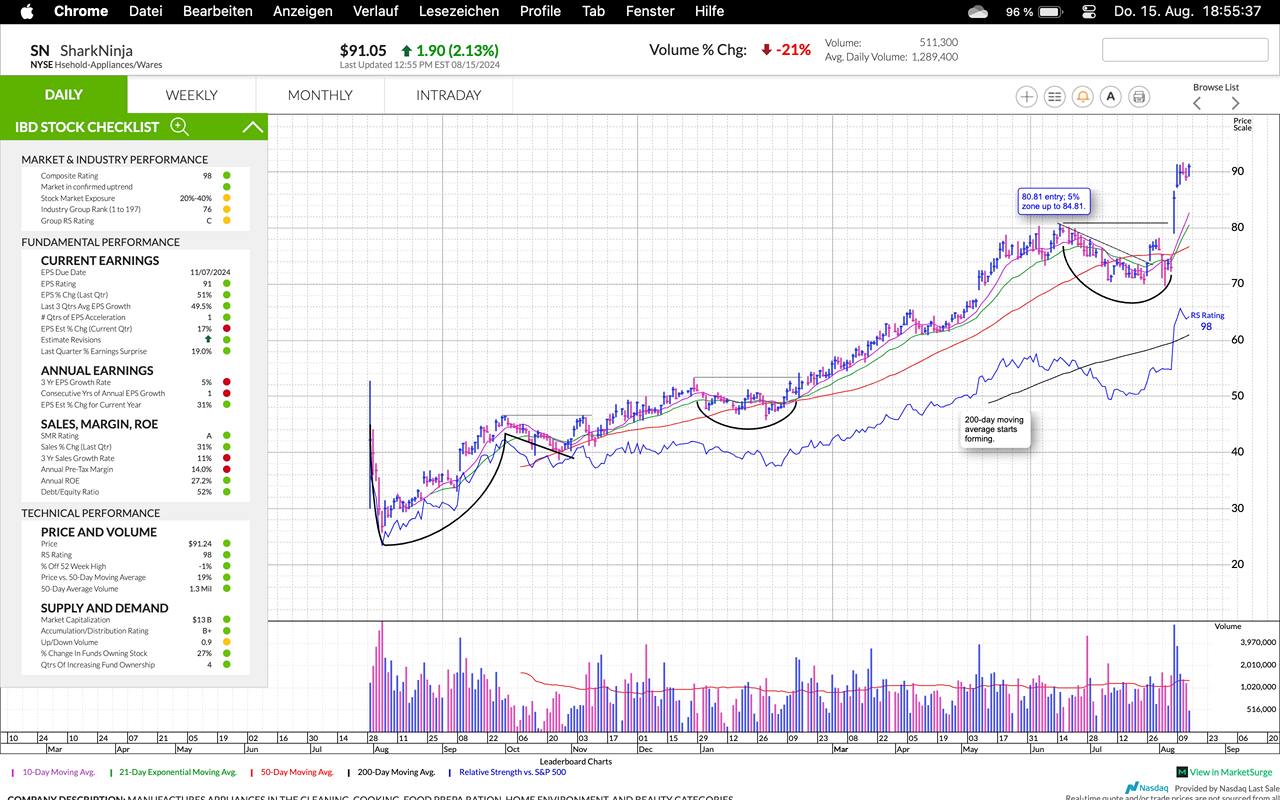1280x800 pixels.
Task: Select the INTRADAY chart tab
Action: click(448, 95)
